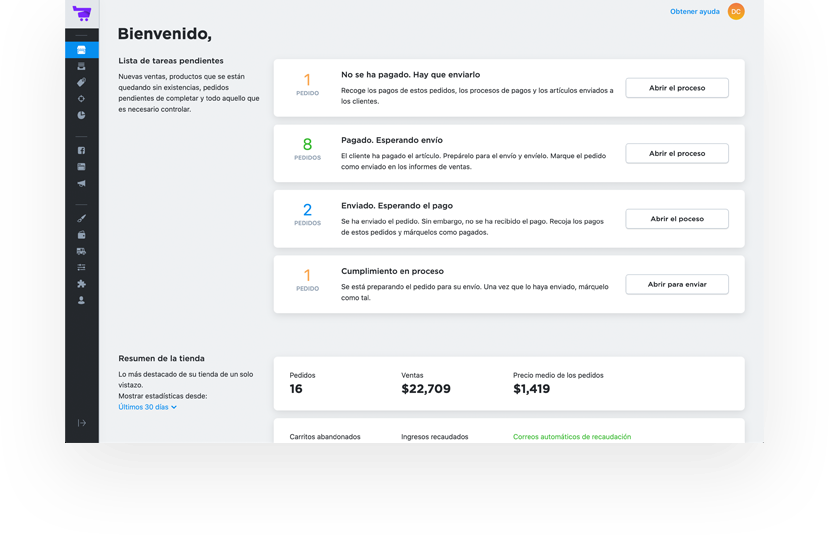Click the Abrir para enviar button
Screen dimensions: 829x535
point(677,284)
